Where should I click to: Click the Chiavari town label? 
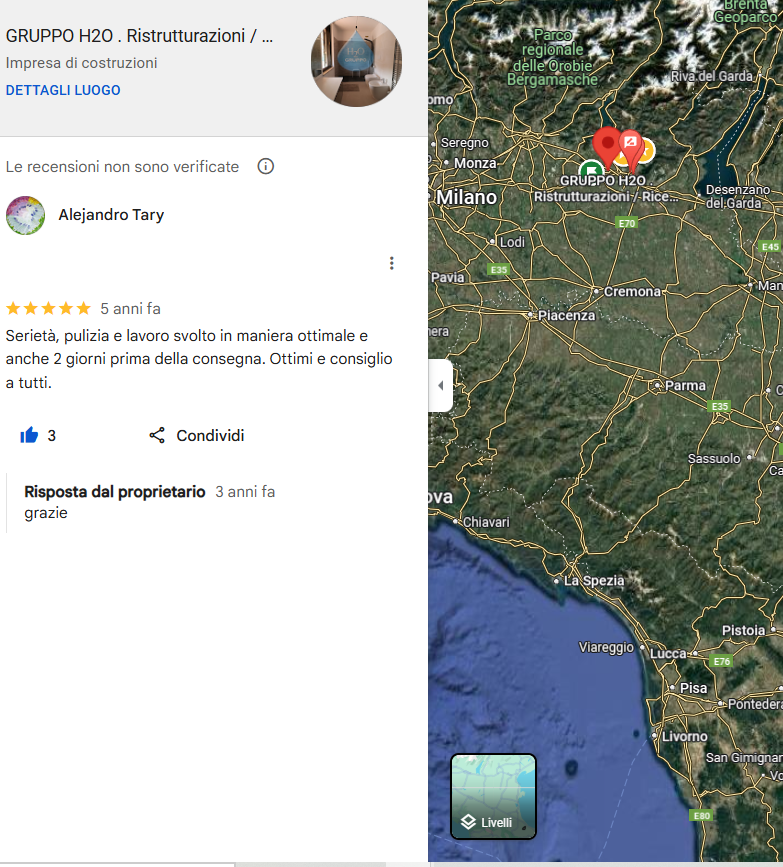click(486, 522)
